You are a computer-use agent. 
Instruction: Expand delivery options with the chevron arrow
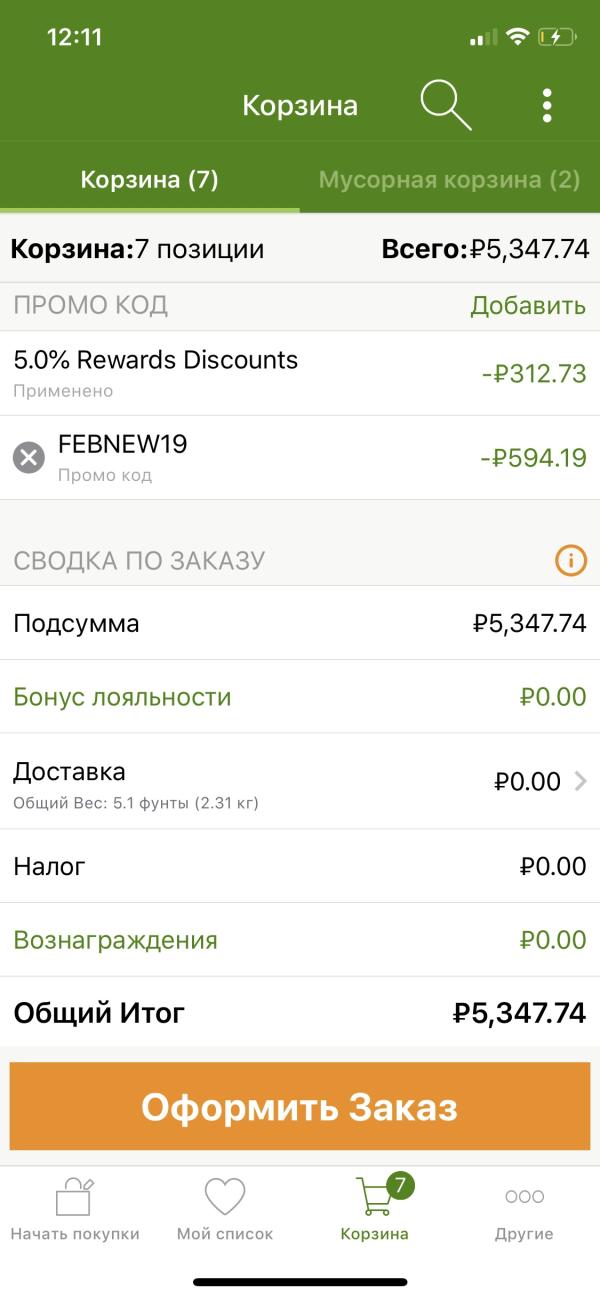[x=581, y=782]
